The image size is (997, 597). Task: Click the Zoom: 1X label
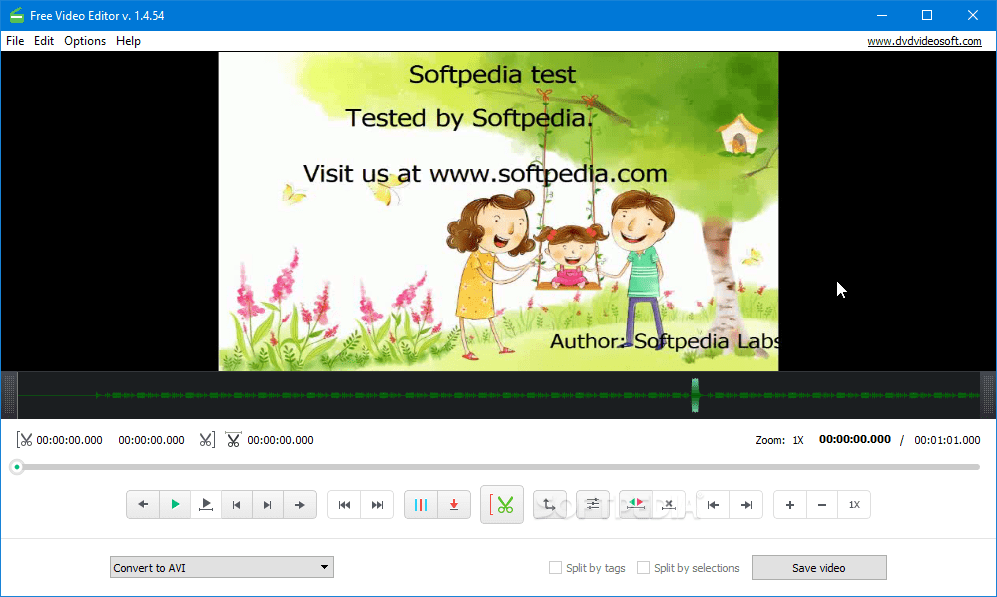click(780, 440)
